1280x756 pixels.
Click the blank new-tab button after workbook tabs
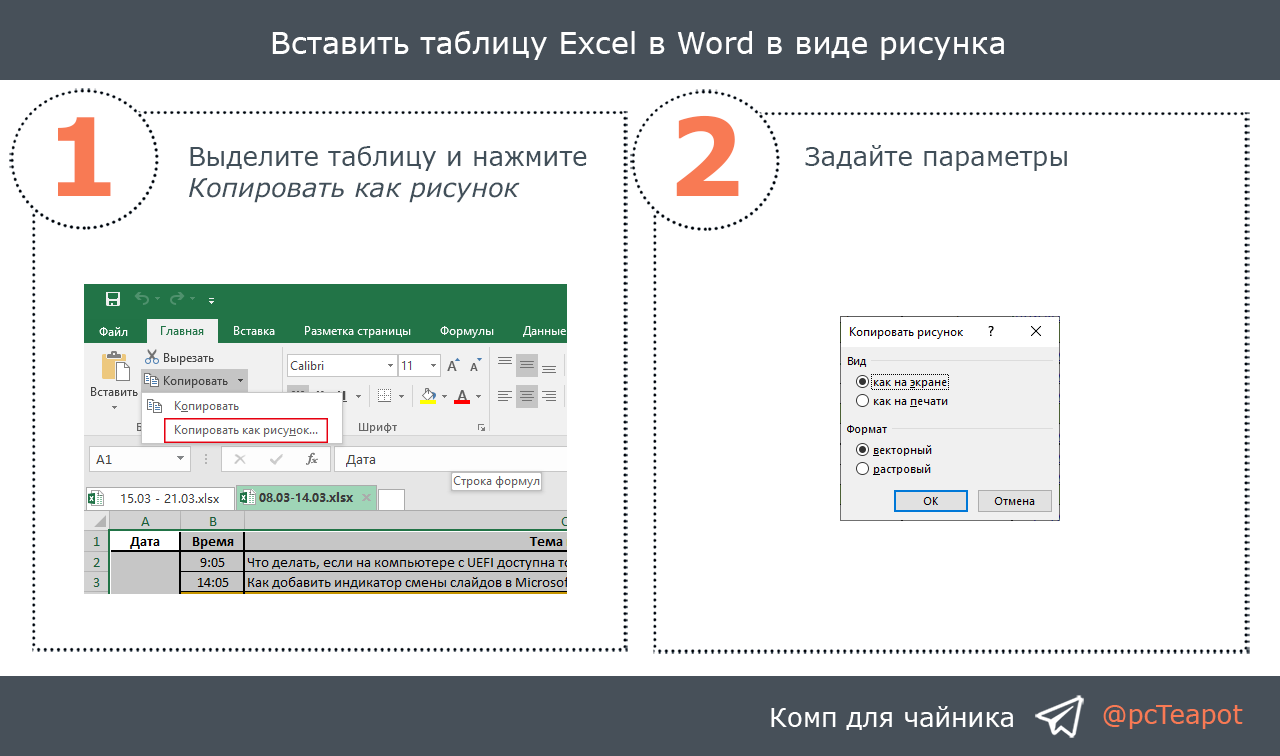pyautogui.click(x=392, y=499)
